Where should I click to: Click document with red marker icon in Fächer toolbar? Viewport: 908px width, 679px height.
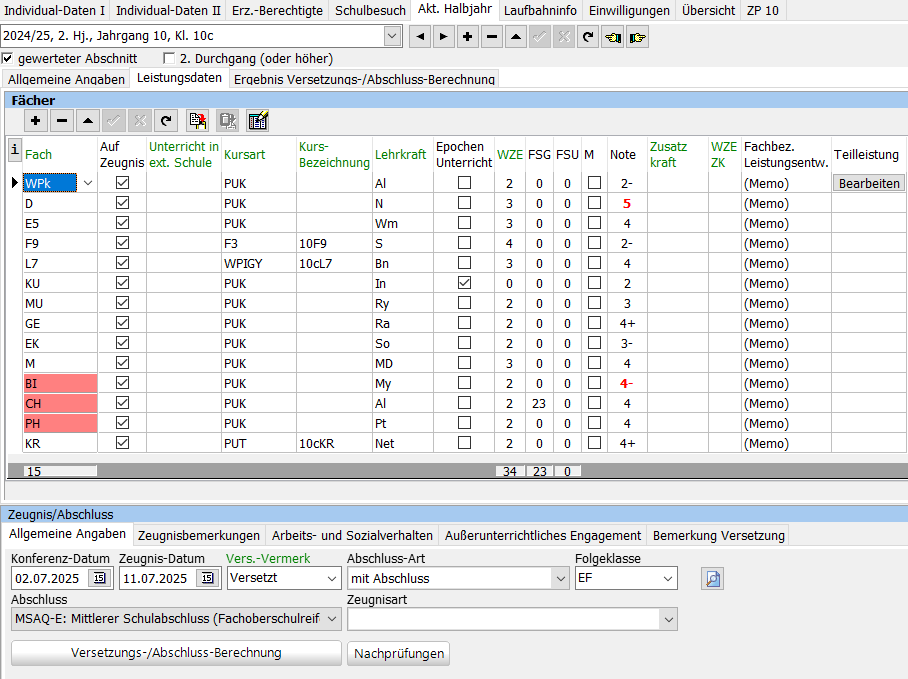pyautogui.click(x=198, y=120)
